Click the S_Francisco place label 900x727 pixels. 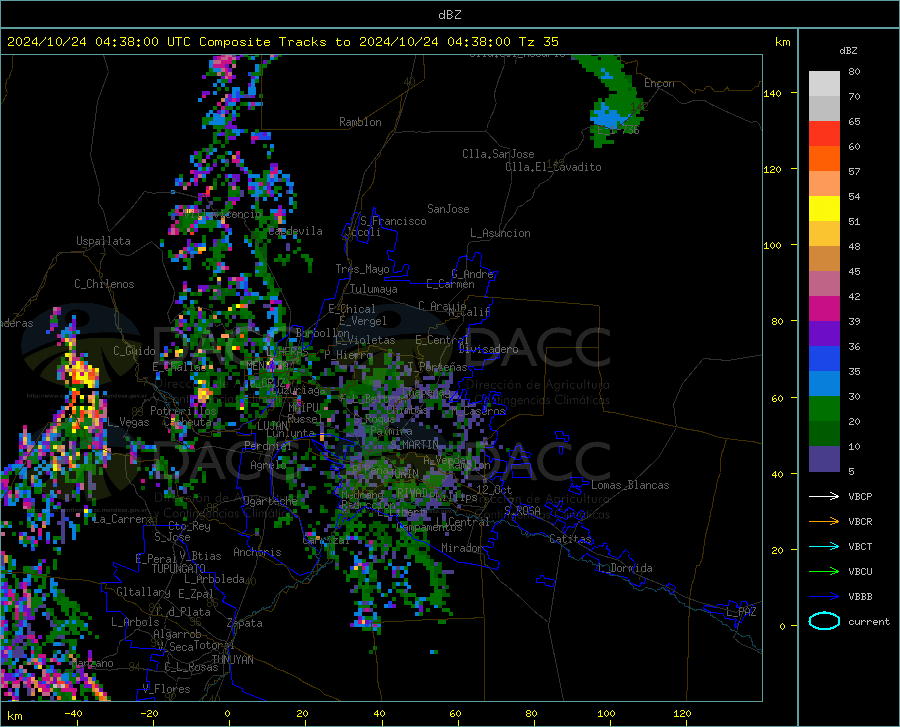coord(393,221)
